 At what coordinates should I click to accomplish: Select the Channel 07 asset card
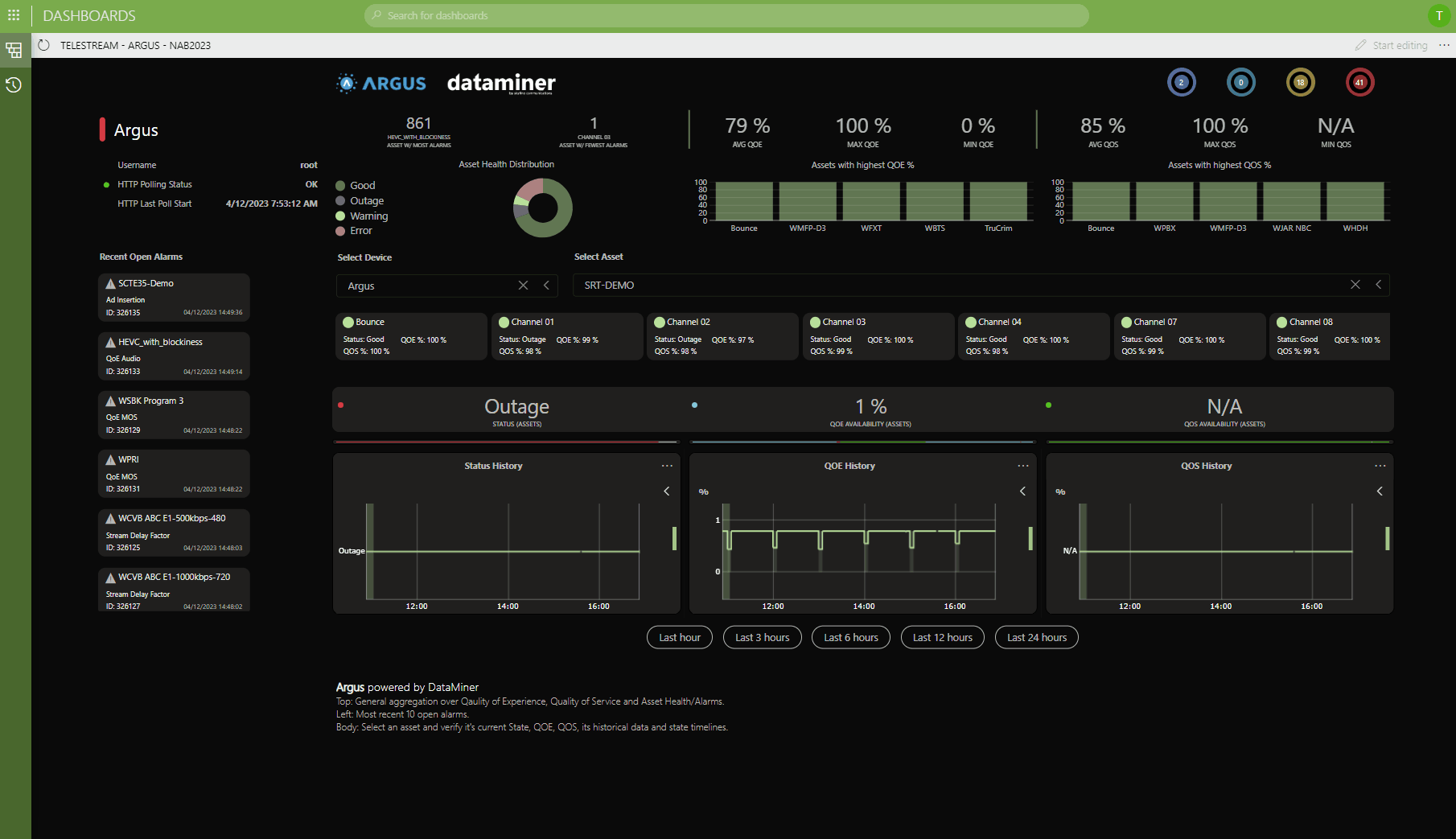coord(1190,336)
